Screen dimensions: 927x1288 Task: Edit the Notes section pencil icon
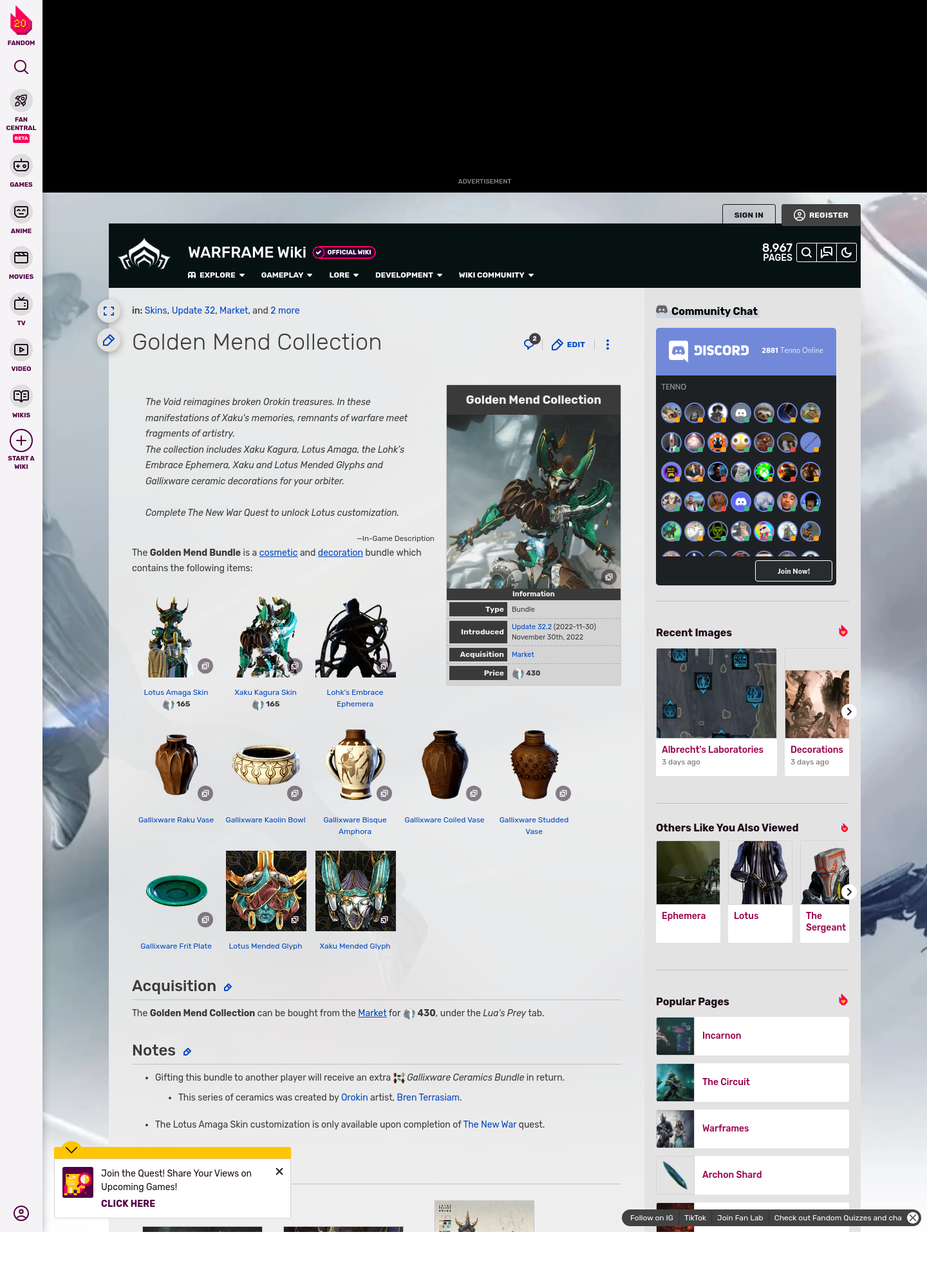click(x=187, y=1052)
